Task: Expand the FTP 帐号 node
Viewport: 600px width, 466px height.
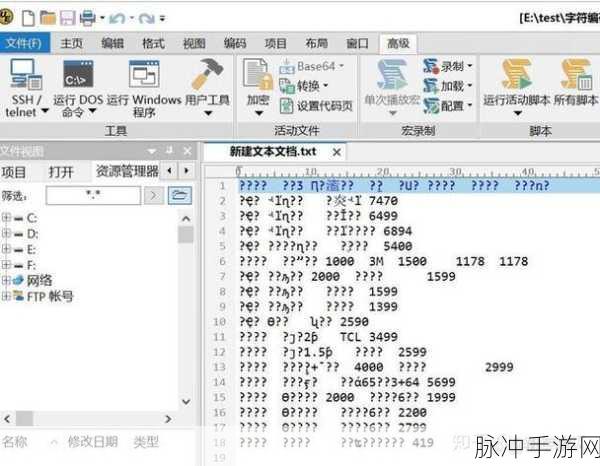Action: [x=6, y=296]
